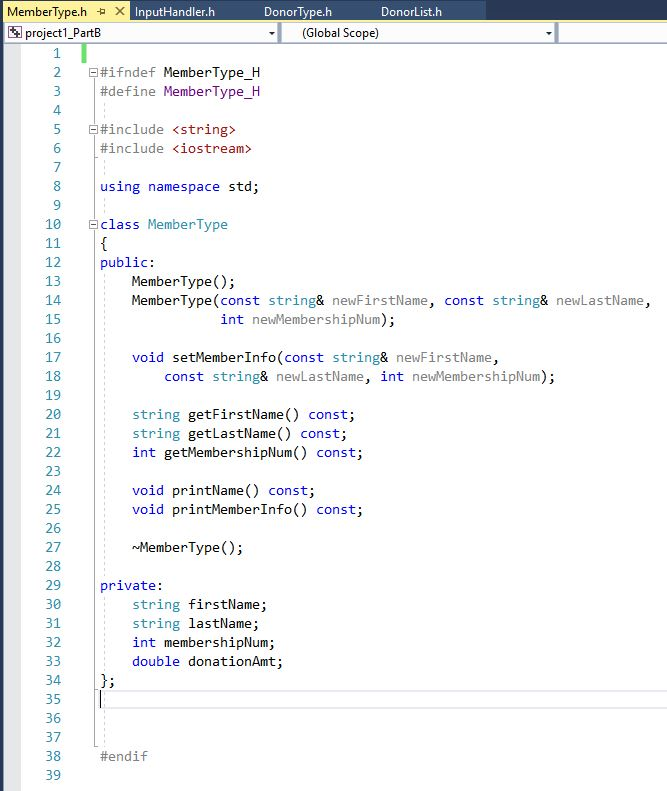This screenshot has width=667, height=791.
Task: Switch to the DonorType.h tab
Action: 298,12
